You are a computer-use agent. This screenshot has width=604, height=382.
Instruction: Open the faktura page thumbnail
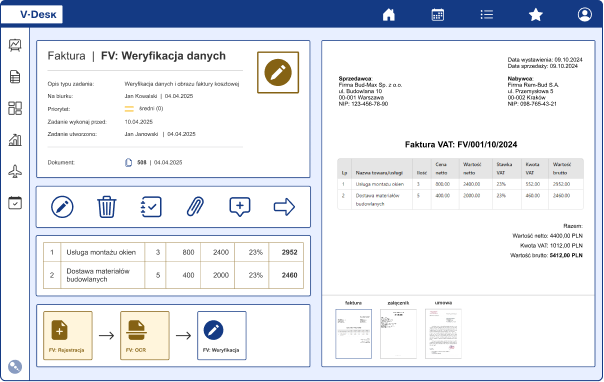pyautogui.click(x=354, y=333)
